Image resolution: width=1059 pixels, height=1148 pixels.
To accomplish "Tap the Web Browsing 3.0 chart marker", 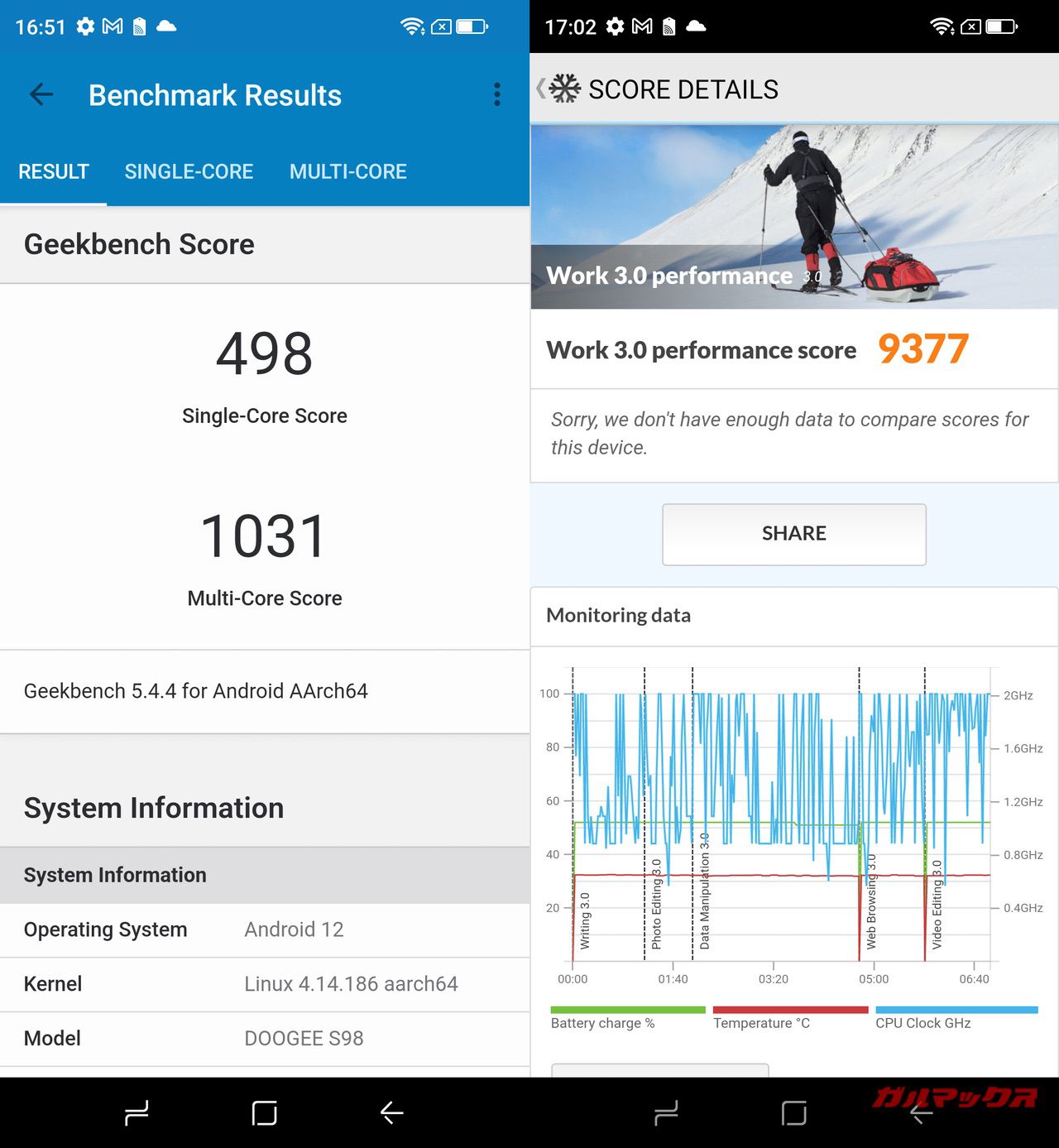I will point(870,902).
